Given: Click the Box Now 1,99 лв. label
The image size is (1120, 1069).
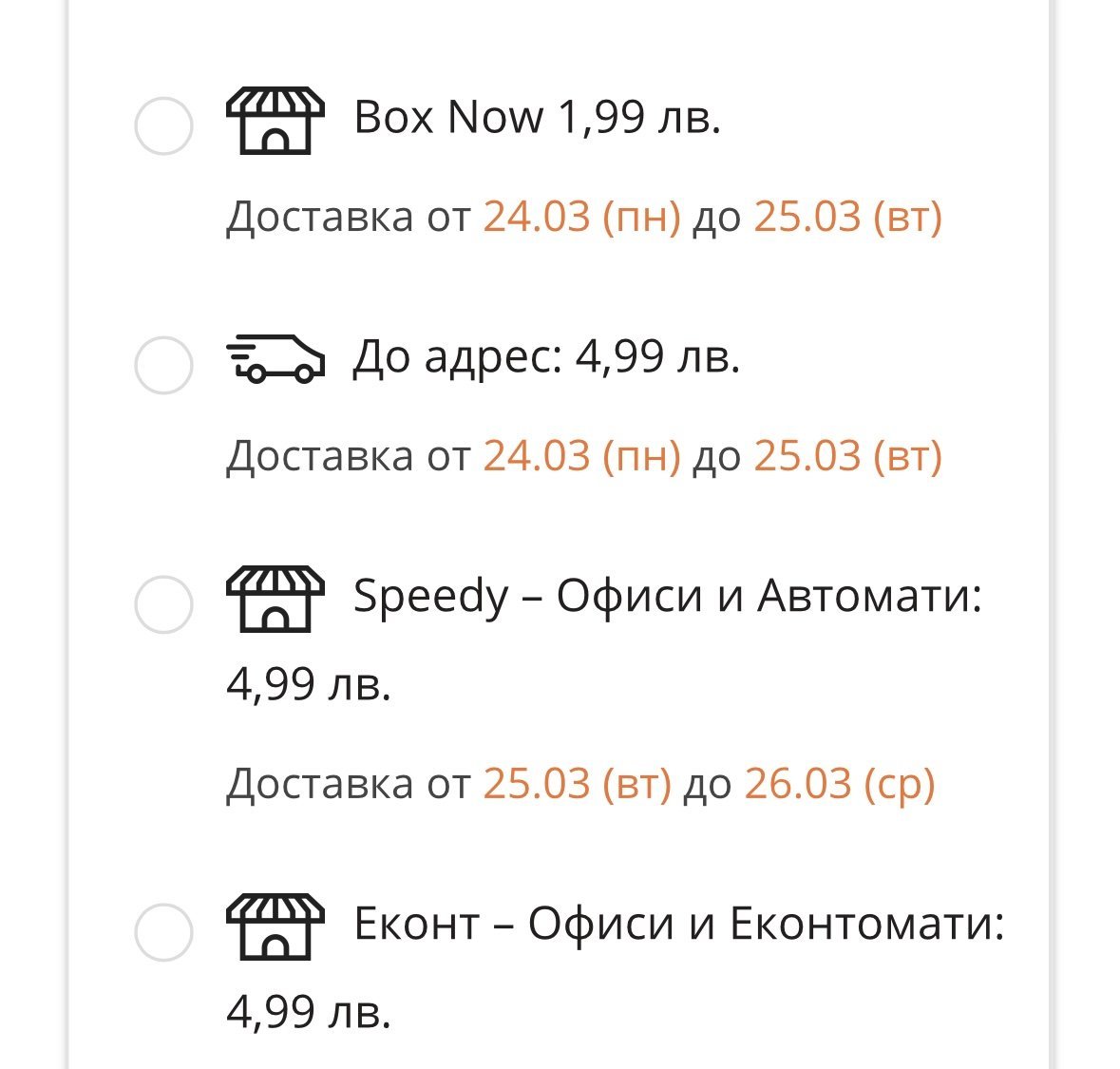Looking at the screenshot, I should coord(538,118).
